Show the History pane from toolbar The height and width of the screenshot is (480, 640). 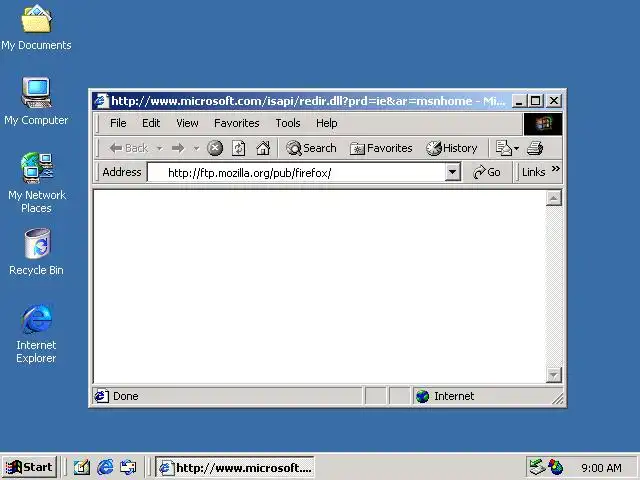coord(451,148)
